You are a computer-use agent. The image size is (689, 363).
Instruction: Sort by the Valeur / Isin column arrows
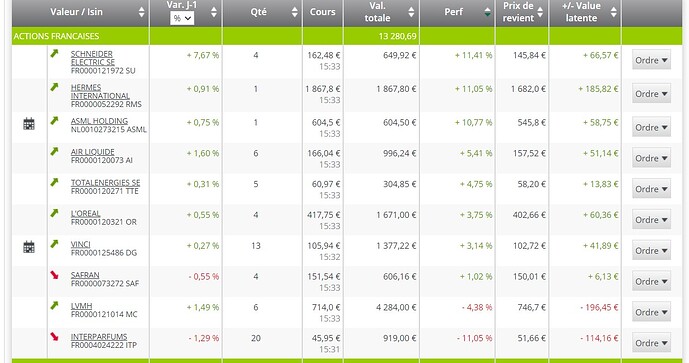(141, 12)
